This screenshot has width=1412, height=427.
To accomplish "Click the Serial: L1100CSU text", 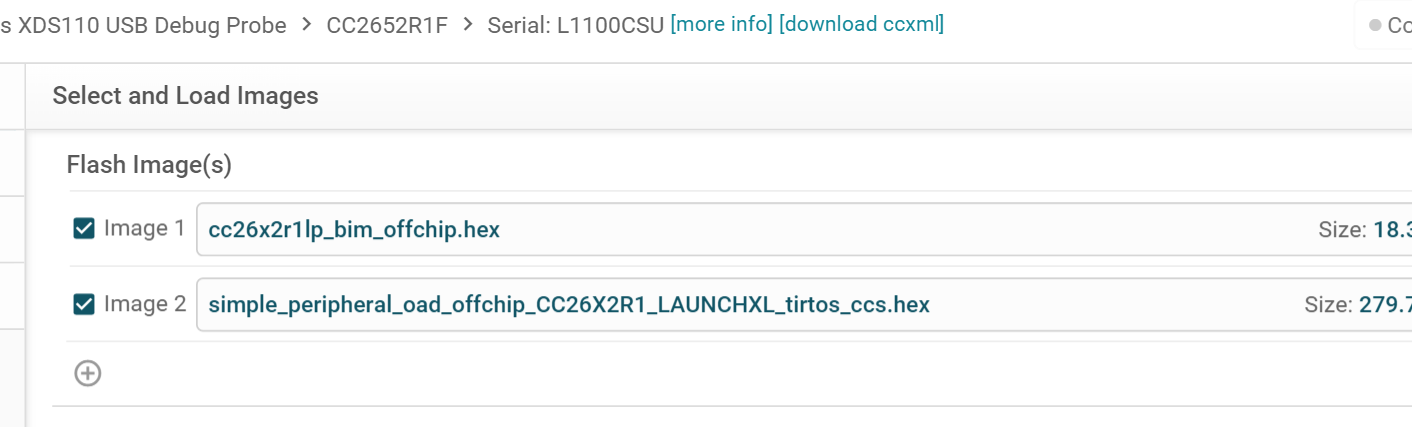I will pyautogui.click(x=575, y=25).
